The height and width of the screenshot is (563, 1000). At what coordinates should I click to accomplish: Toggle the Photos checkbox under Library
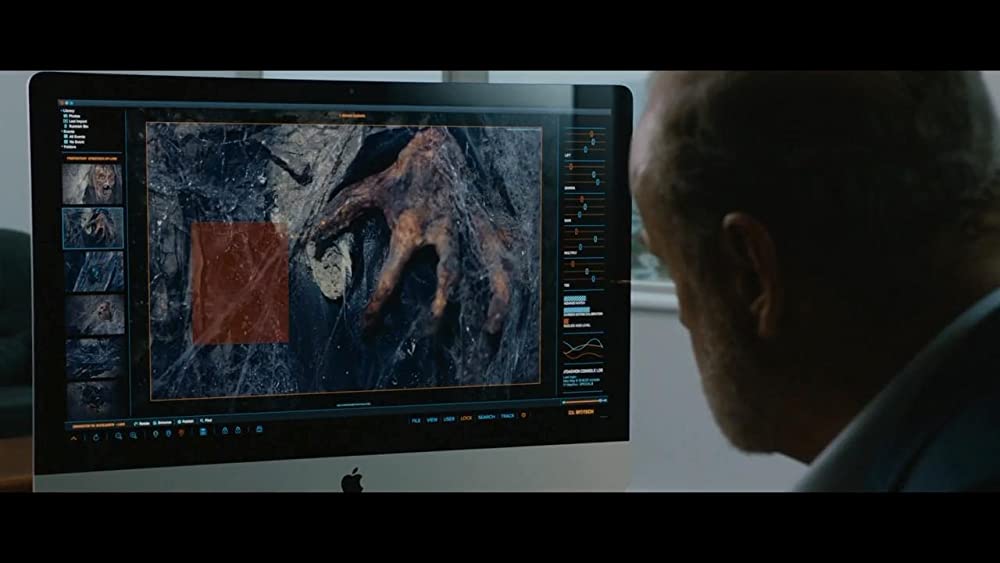click(x=66, y=116)
